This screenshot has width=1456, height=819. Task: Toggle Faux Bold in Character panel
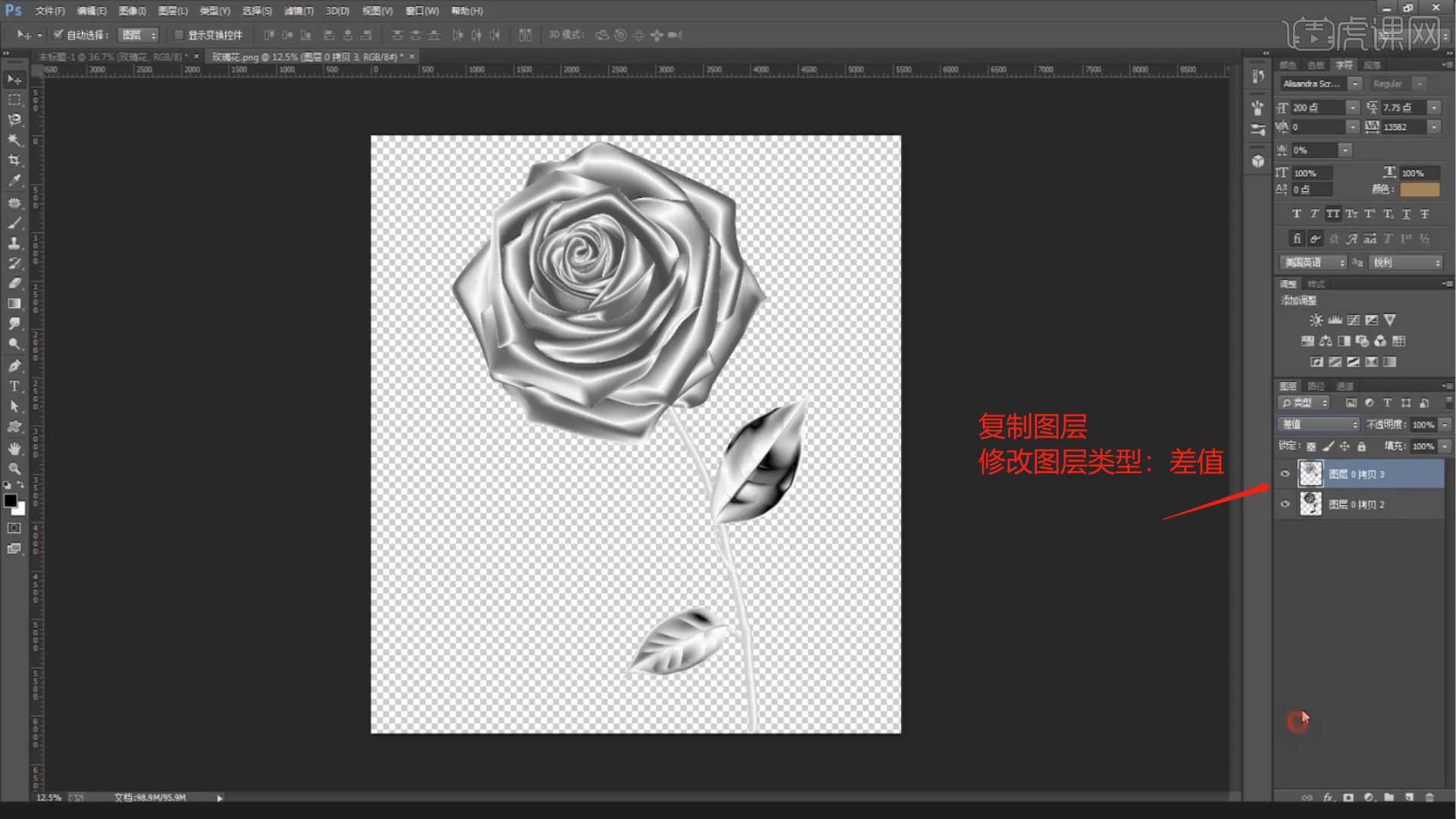[1297, 214]
